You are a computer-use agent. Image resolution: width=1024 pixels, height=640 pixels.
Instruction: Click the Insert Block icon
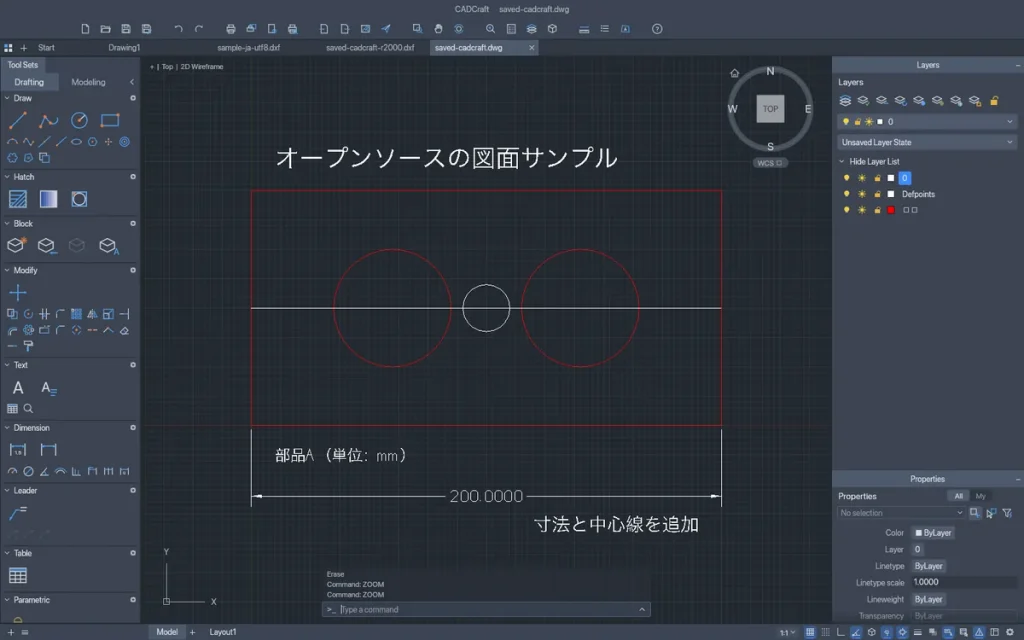point(46,246)
